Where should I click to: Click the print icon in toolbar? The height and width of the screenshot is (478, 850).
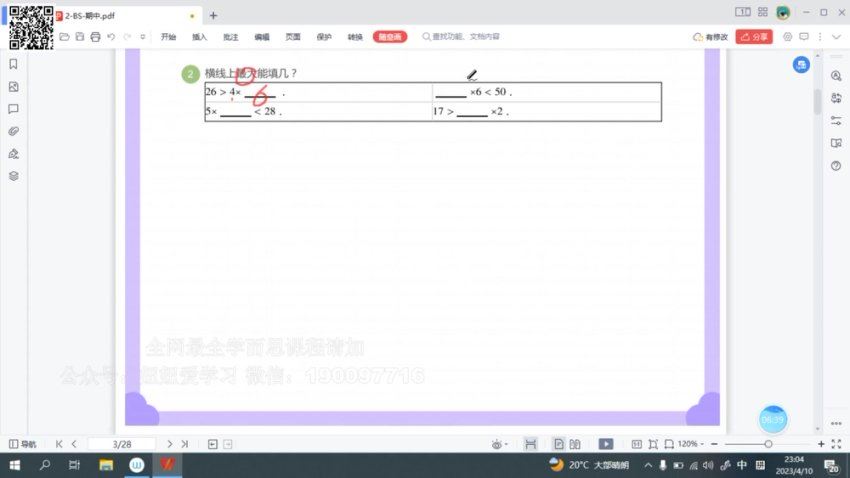pyautogui.click(x=95, y=37)
